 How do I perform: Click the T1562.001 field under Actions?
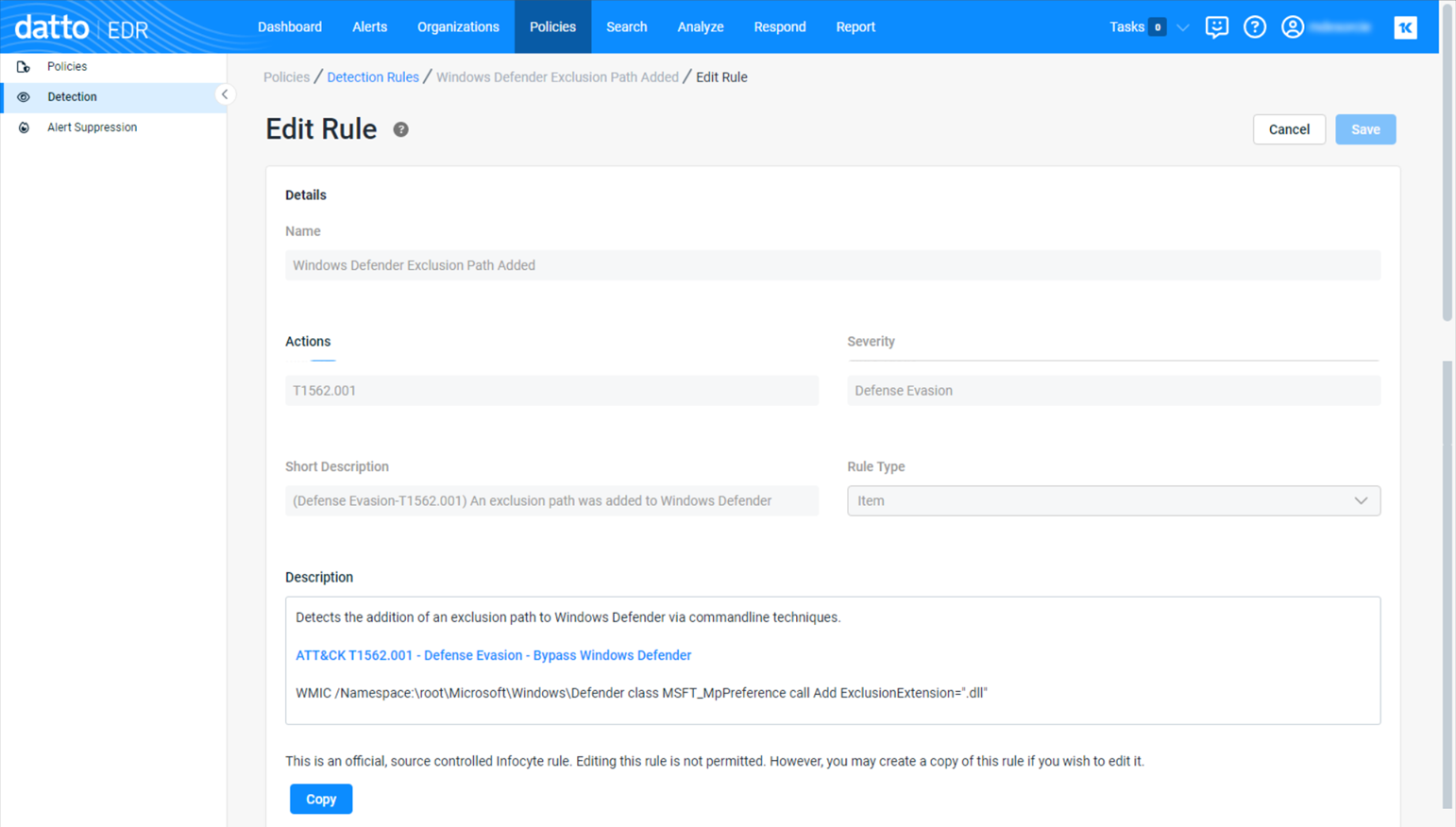[x=551, y=391]
